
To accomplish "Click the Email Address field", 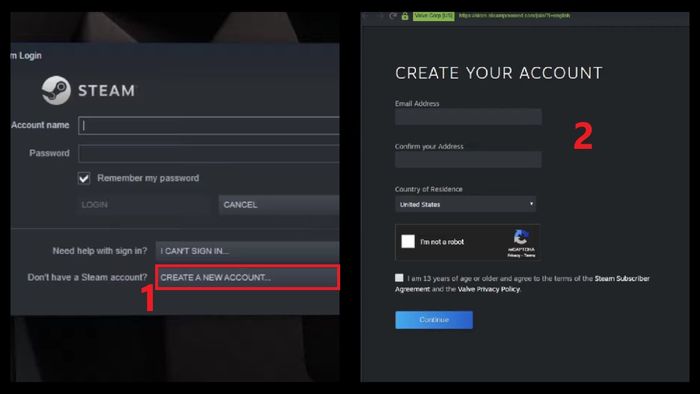I will [x=468, y=117].
